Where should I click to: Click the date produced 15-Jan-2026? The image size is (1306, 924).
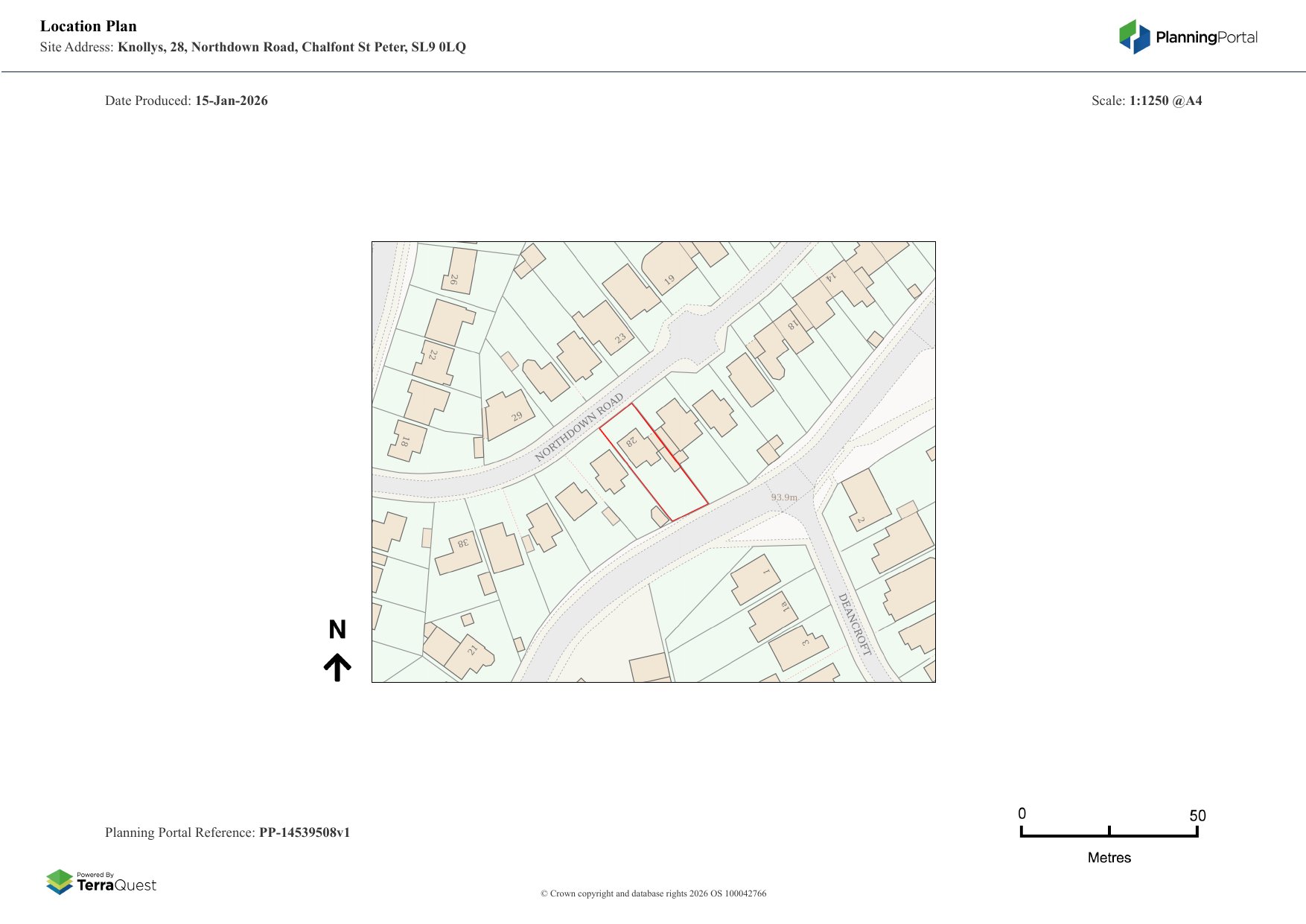tap(231, 101)
